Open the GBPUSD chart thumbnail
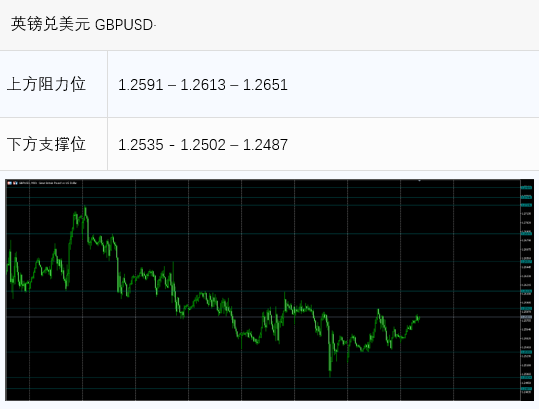The height and width of the screenshot is (409, 539). click(x=270, y=290)
